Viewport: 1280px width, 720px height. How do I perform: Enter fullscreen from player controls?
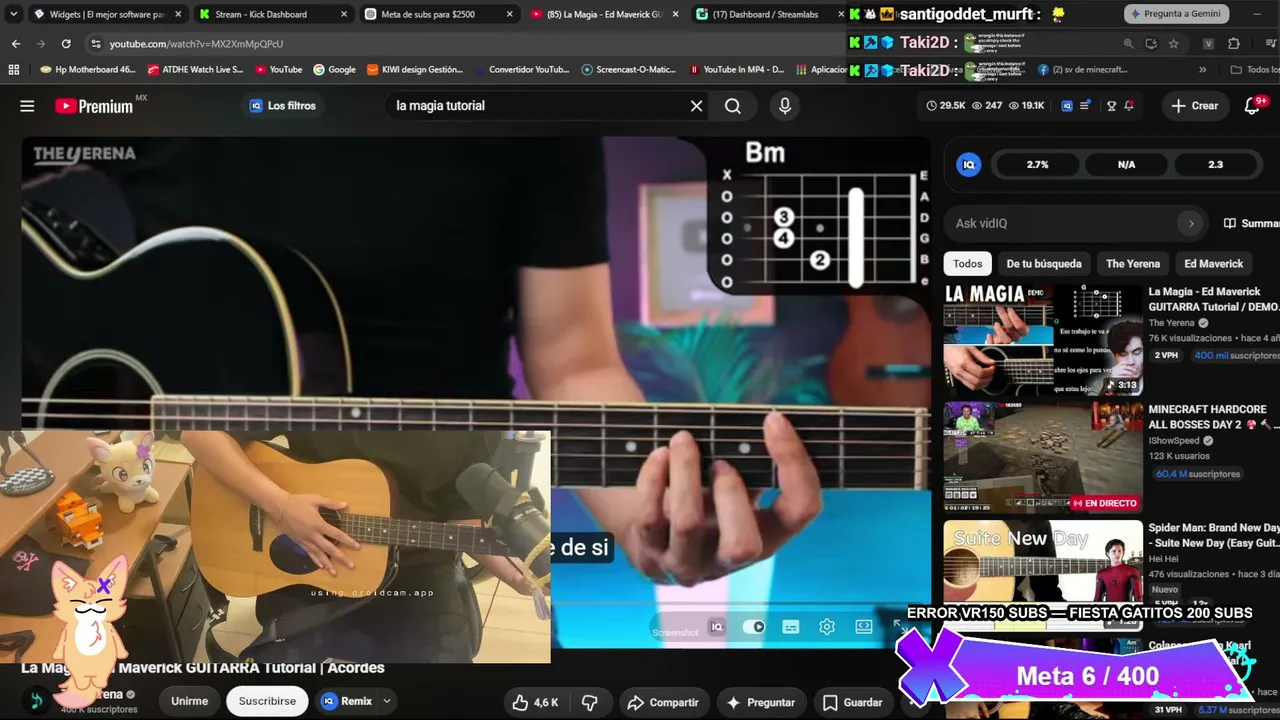click(x=899, y=627)
